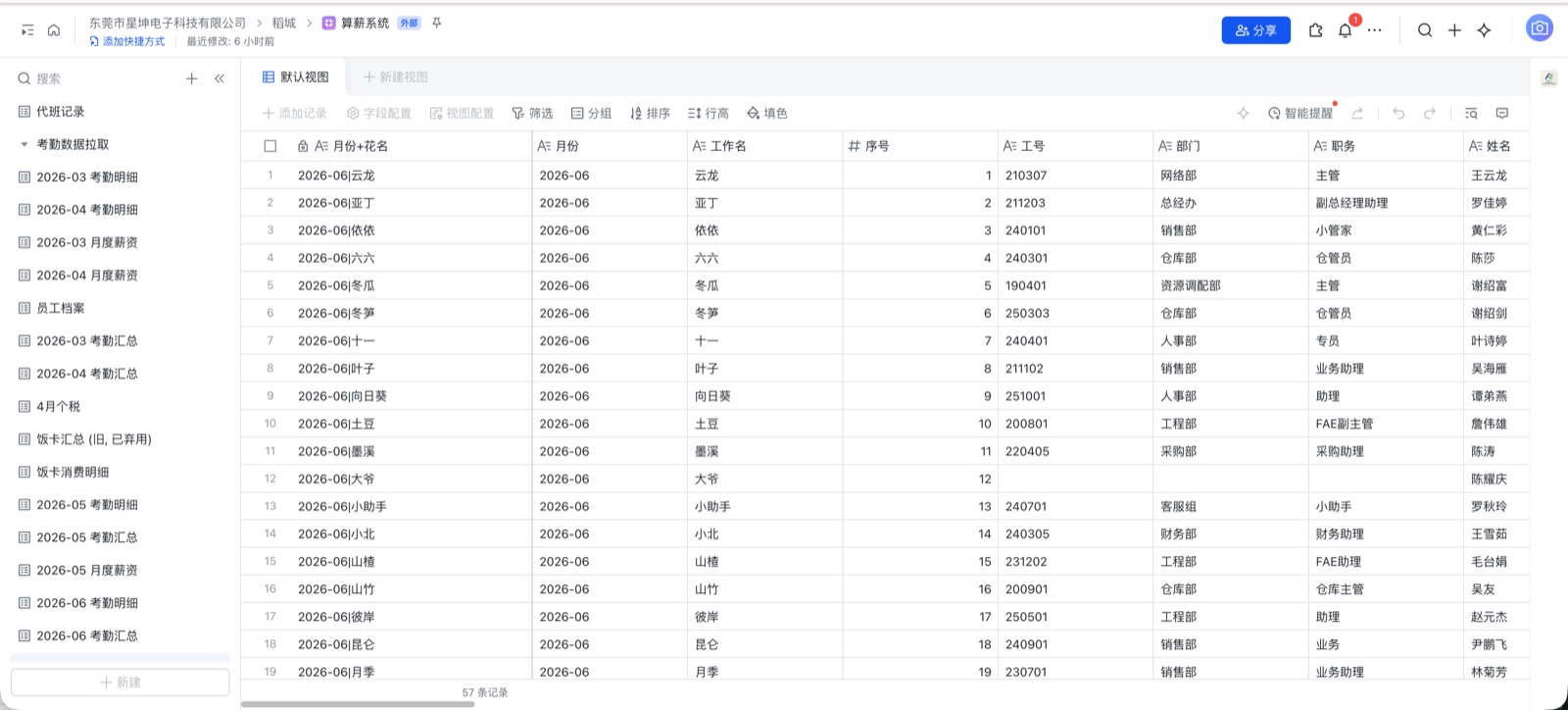Open the 分组 grouping options
The width and height of the screenshot is (1568, 710).
click(591, 114)
